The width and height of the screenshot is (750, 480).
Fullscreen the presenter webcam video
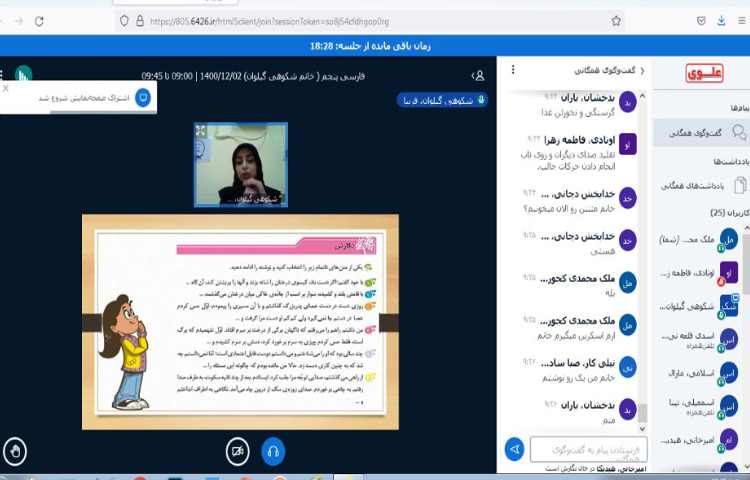pos(201,130)
